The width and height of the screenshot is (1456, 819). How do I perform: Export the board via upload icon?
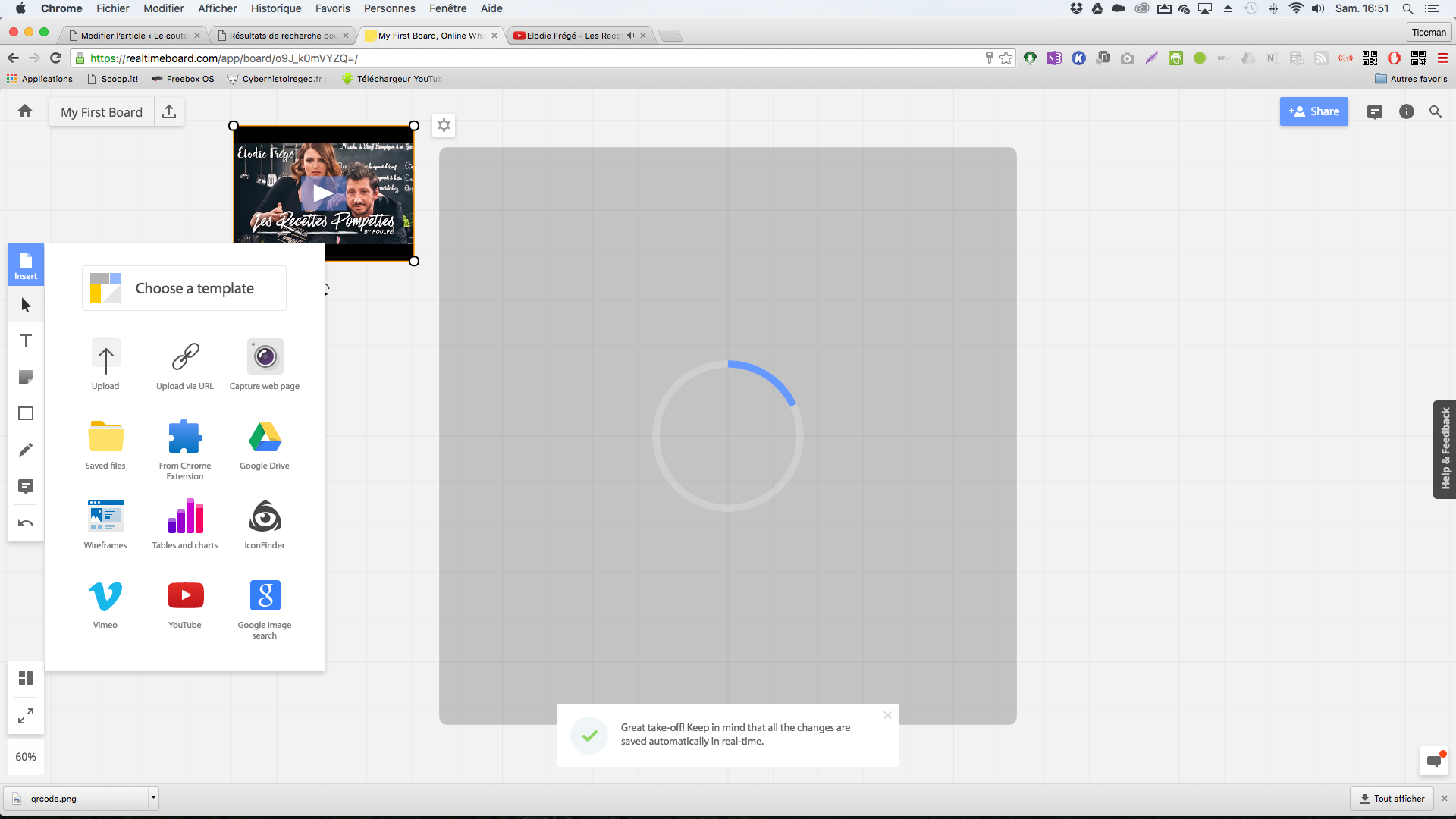pos(169,112)
